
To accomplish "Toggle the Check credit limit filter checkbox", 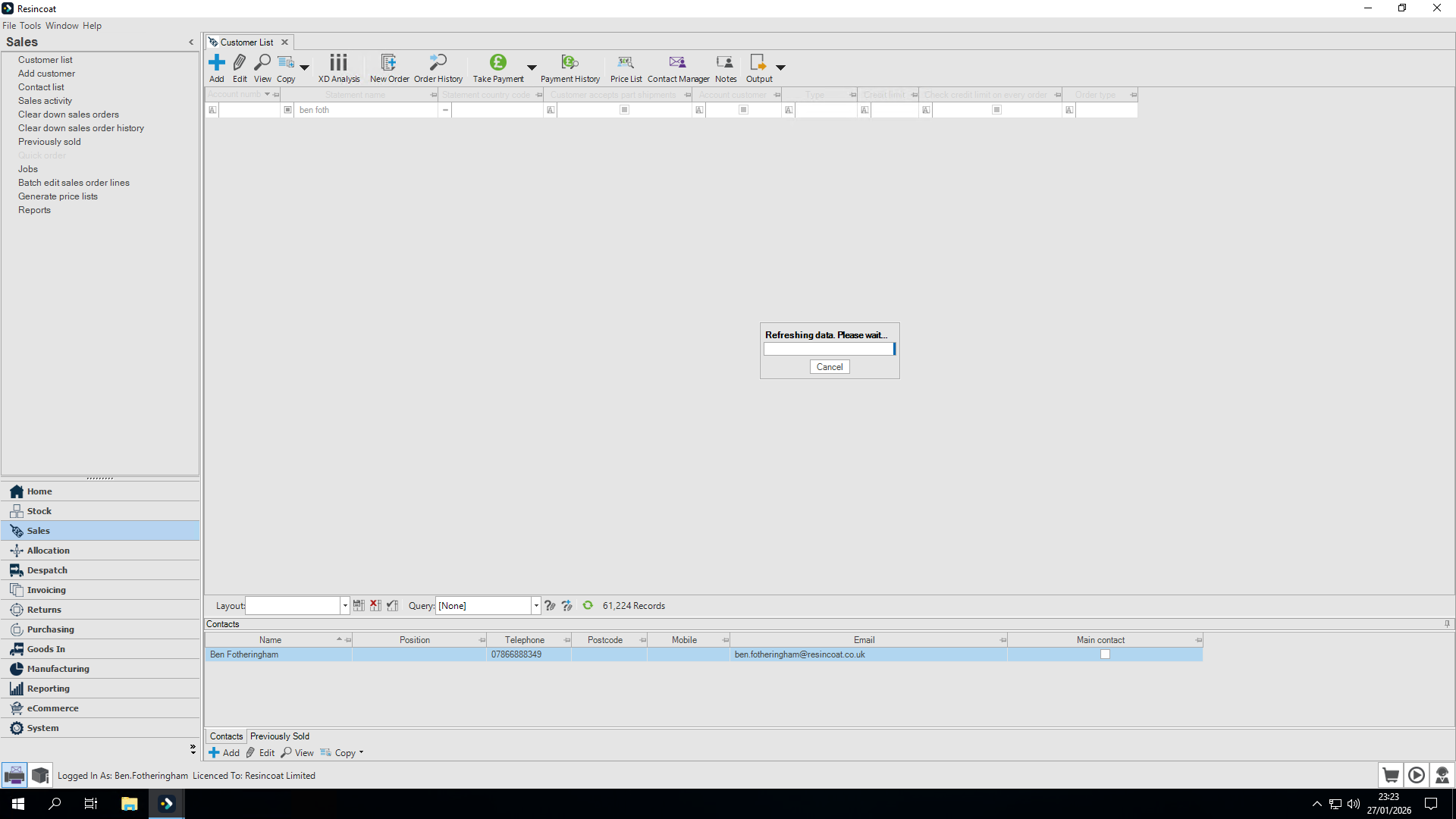I will click(996, 110).
